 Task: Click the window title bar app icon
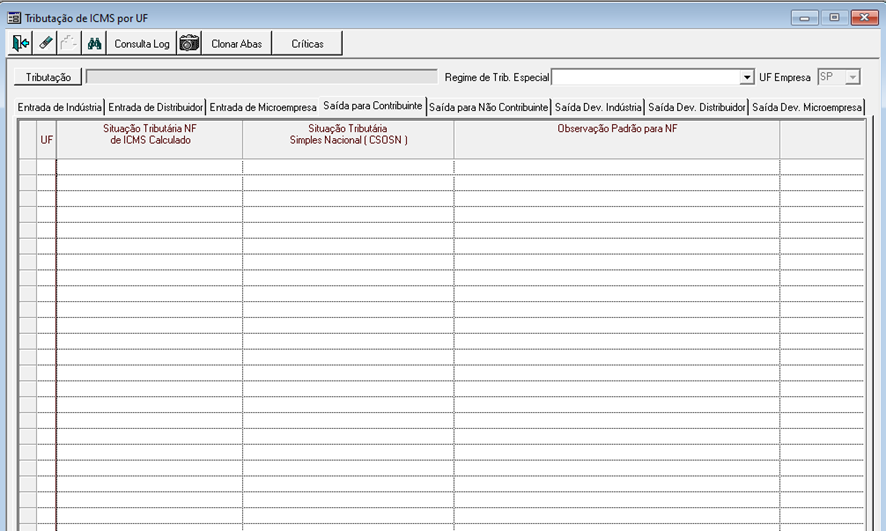tap(14, 18)
